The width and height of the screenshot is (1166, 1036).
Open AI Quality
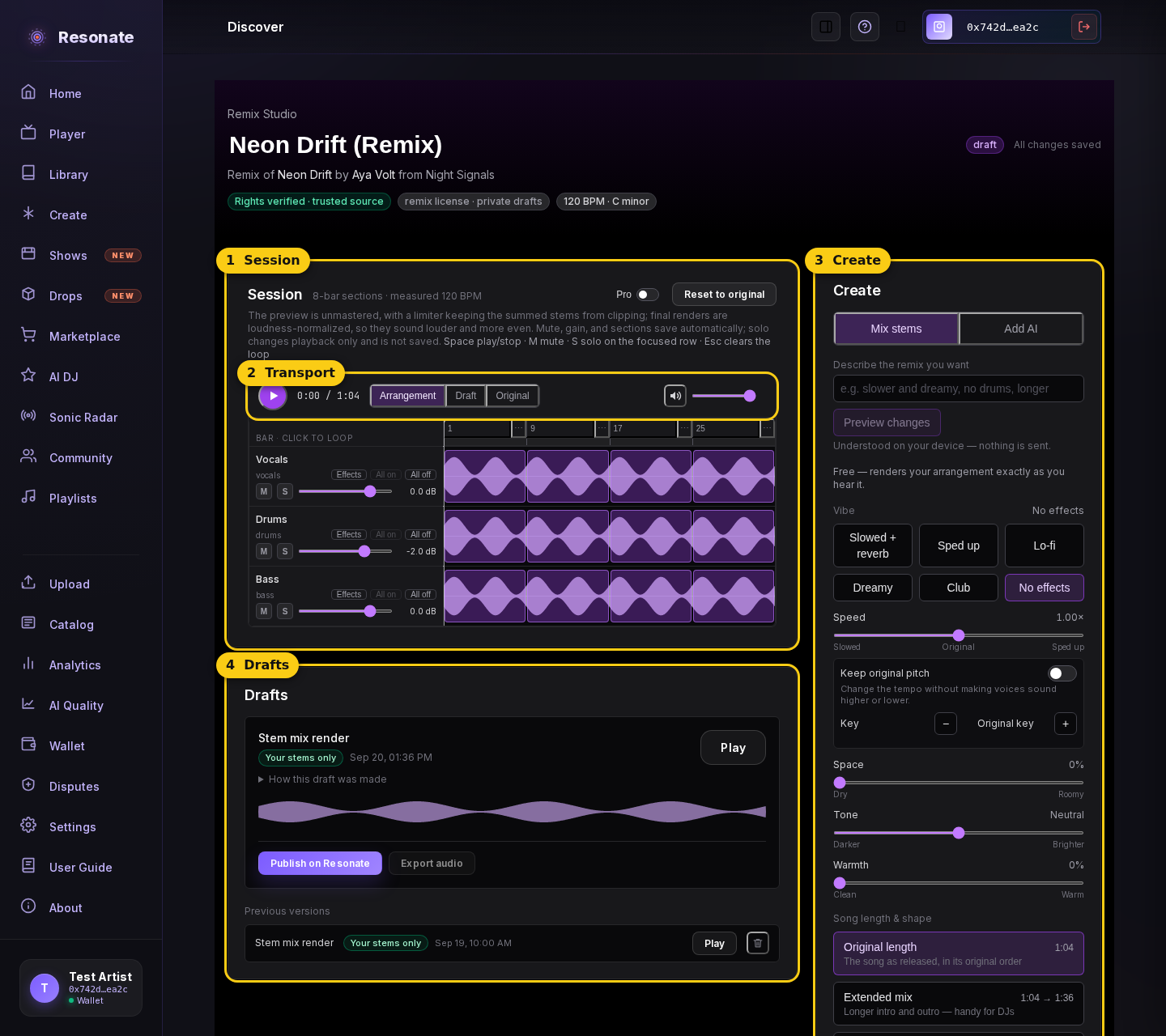coord(81,705)
